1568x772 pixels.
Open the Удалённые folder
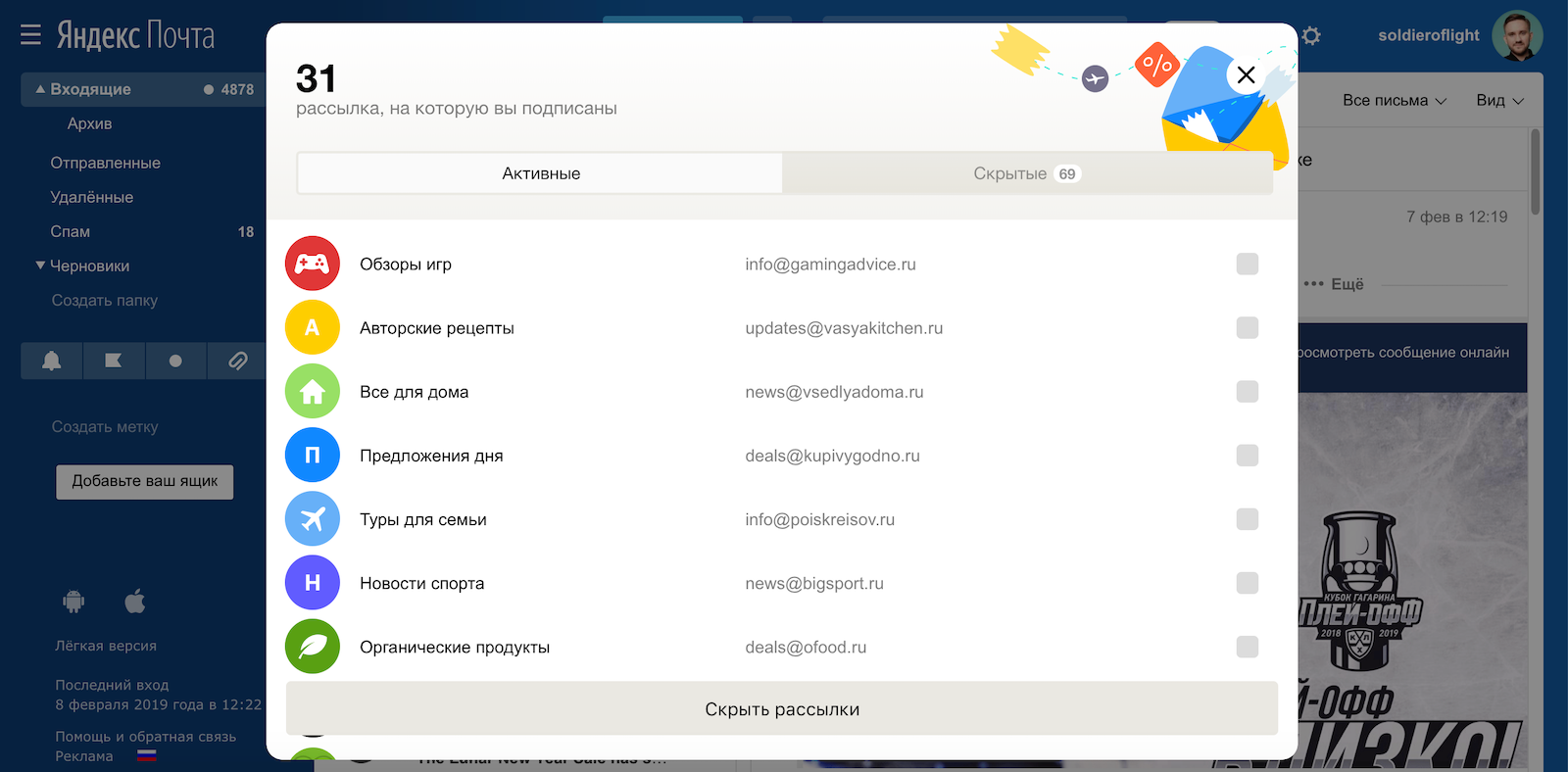click(91, 197)
